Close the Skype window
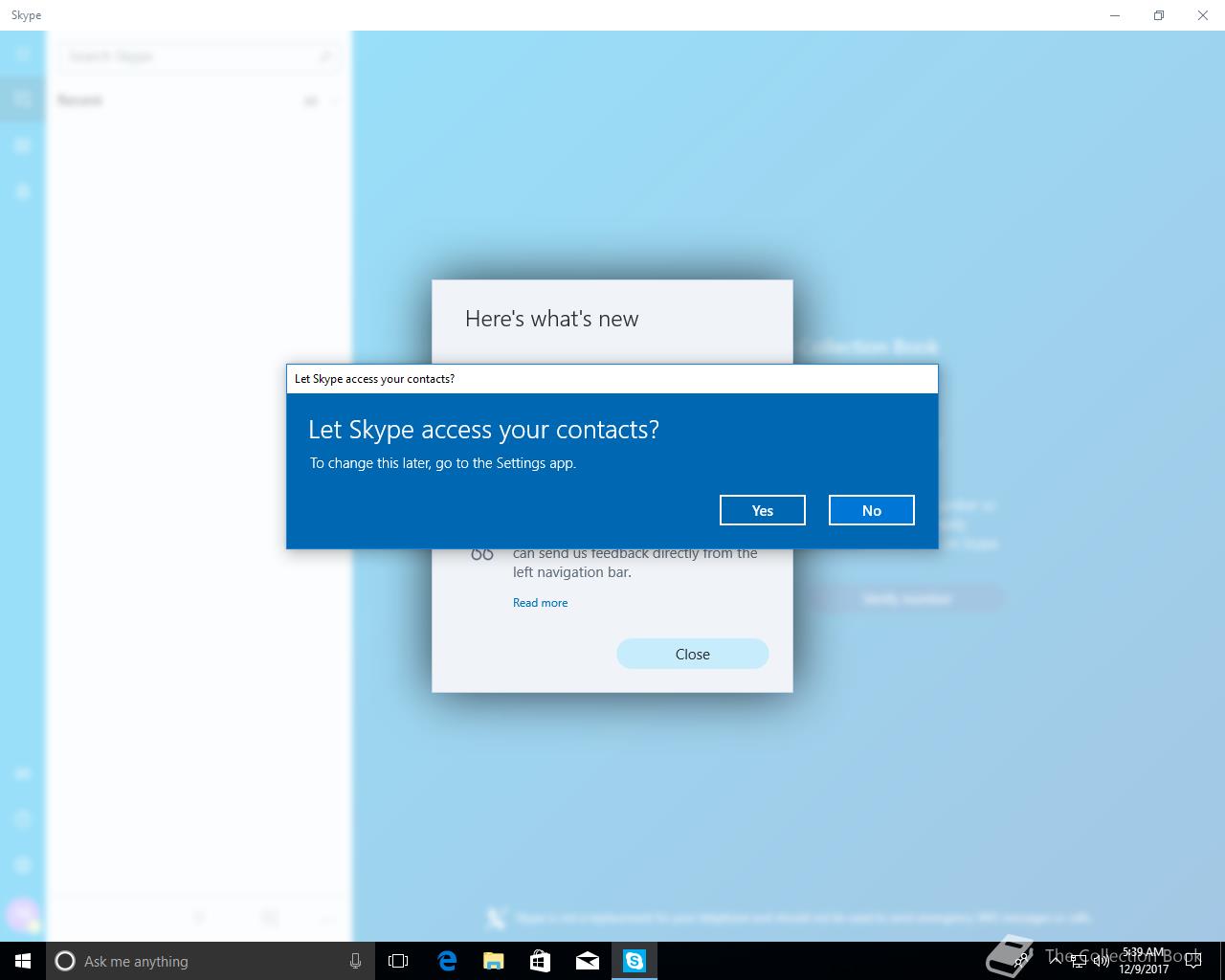Image resolution: width=1225 pixels, height=980 pixels. tap(1203, 15)
